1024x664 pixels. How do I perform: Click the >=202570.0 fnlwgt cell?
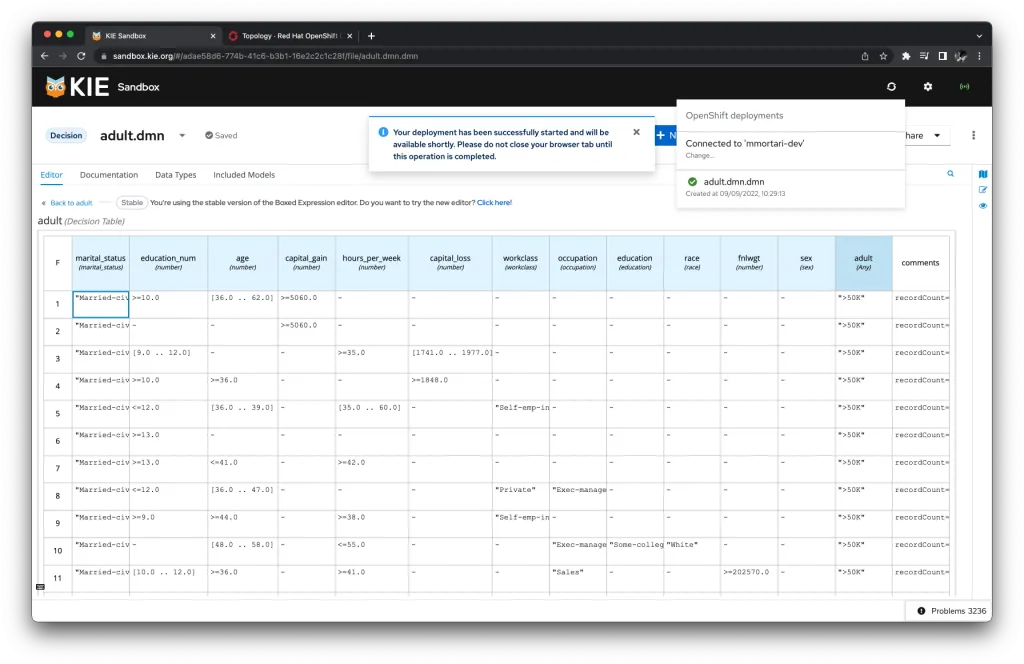pos(749,578)
